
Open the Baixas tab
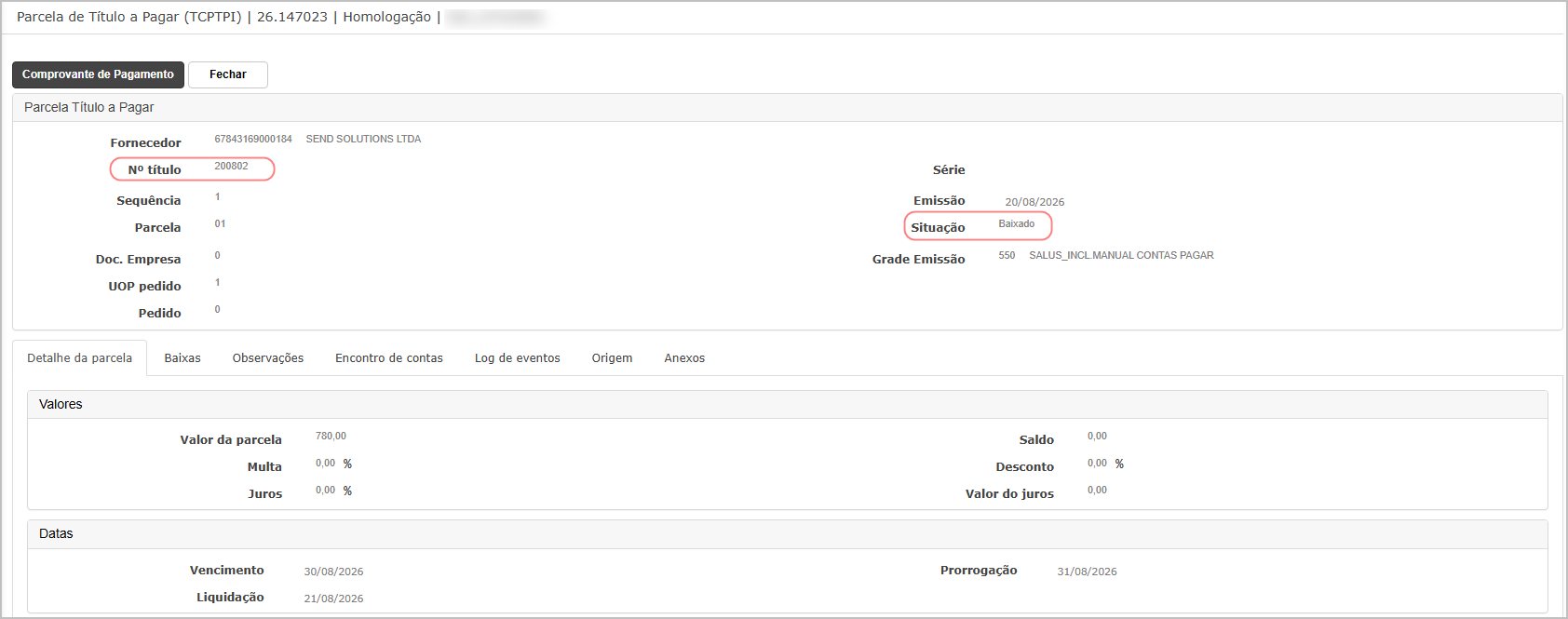click(x=182, y=358)
